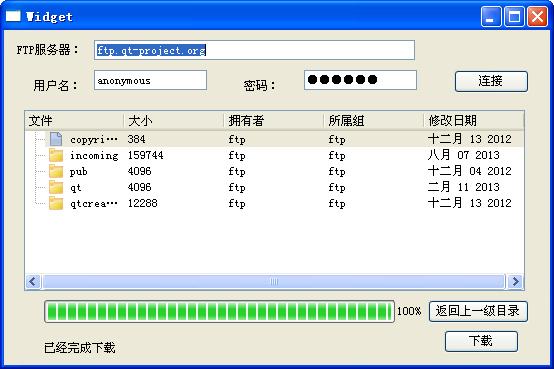Click the 连接 connect button
The width and height of the screenshot is (554, 369).
coord(491,81)
